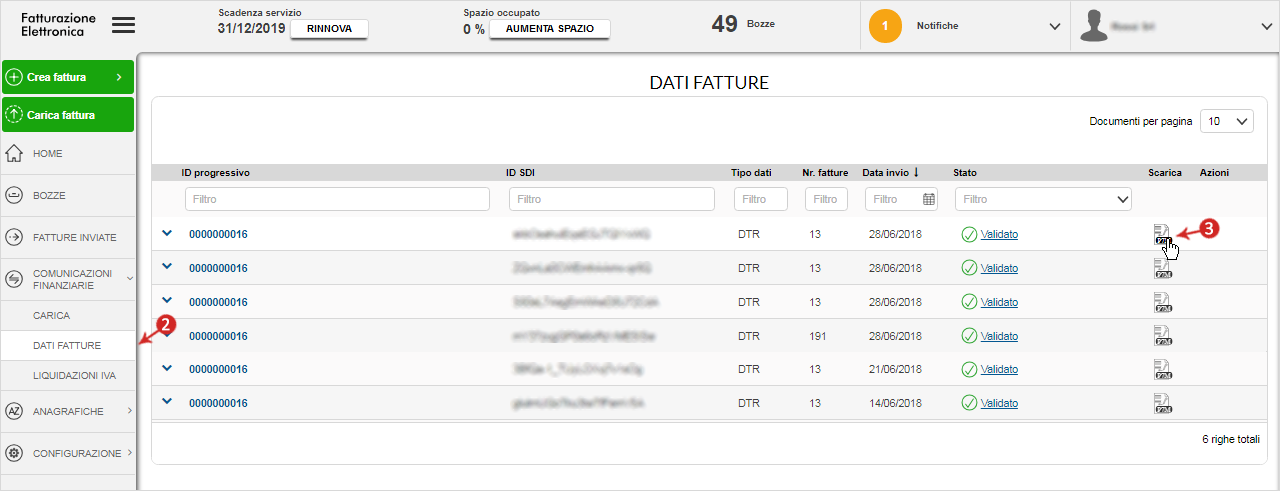Open the calendar icon in Data invio filter
The width and height of the screenshot is (1280, 491).
coord(929,199)
